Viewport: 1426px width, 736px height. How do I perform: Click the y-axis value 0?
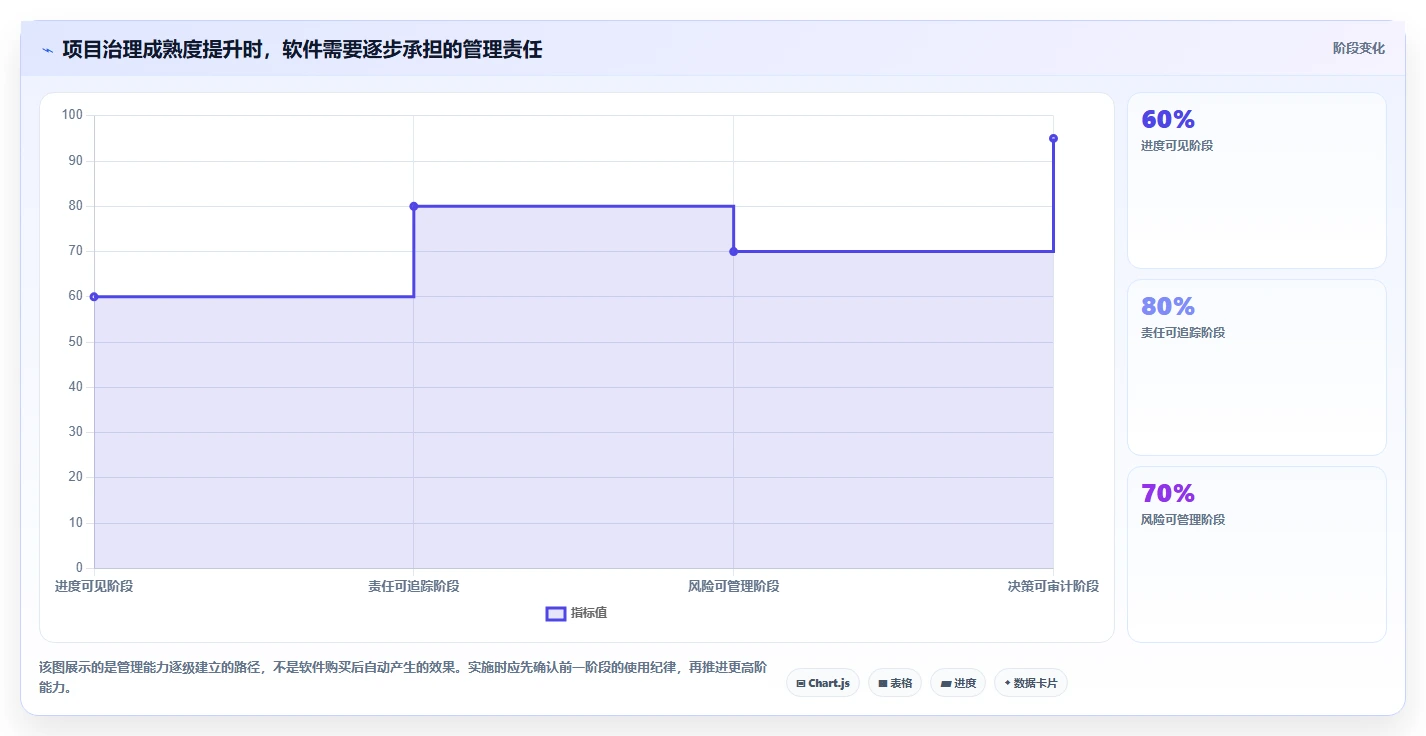tap(79, 568)
